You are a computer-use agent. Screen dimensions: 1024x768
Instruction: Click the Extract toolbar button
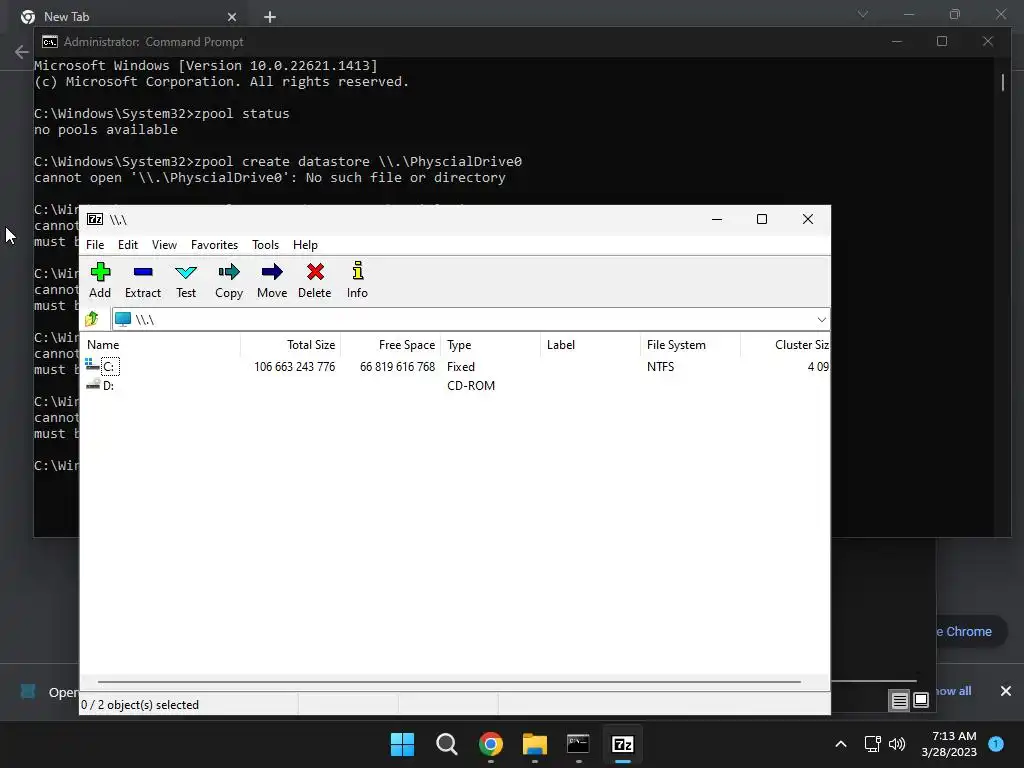(x=143, y=281)
